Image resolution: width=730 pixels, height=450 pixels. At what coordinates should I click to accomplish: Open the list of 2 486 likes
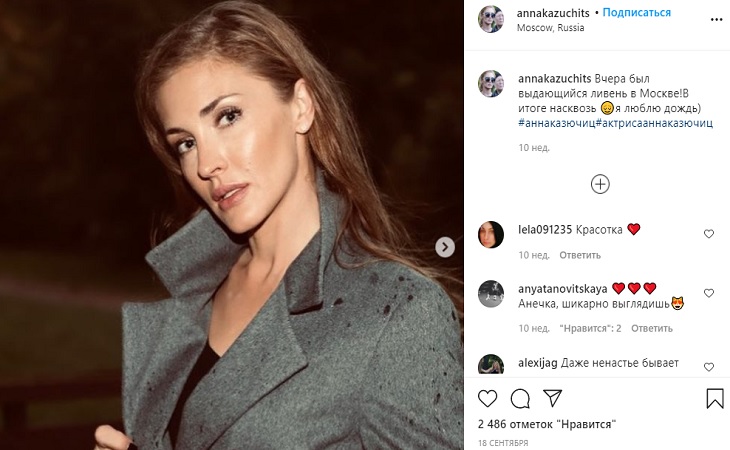tap(546, 424)
